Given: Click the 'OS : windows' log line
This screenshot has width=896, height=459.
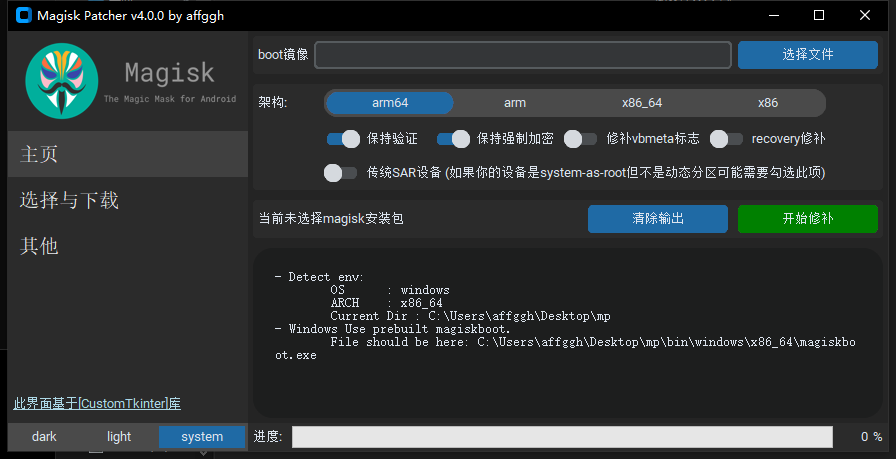Looking at the screenshot, I should pos(390,290).
